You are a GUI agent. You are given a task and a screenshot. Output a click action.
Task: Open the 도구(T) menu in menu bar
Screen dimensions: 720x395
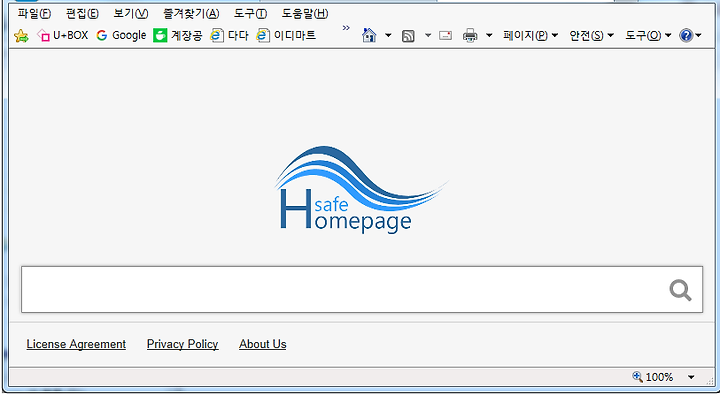tap(250, 14)
